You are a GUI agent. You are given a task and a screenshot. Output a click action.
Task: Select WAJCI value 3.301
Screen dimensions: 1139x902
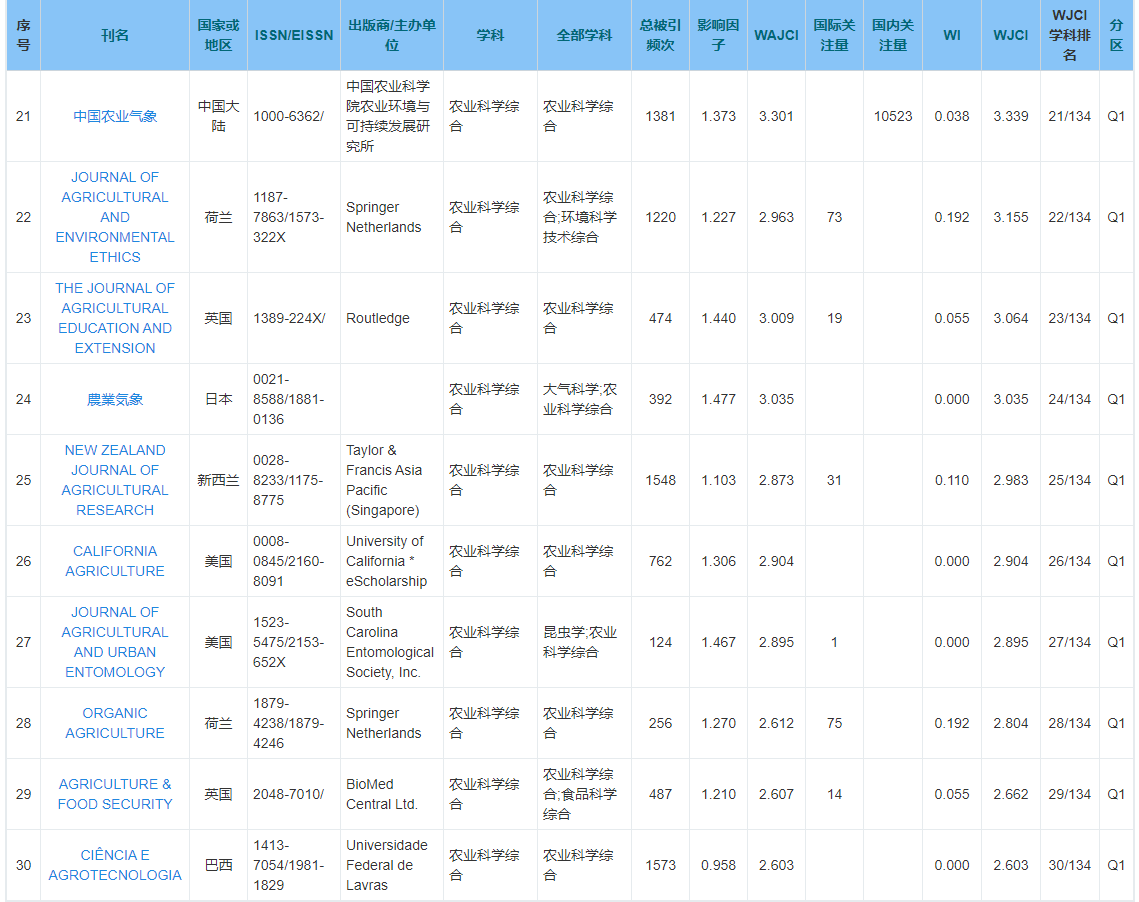(x=777, y=116)
